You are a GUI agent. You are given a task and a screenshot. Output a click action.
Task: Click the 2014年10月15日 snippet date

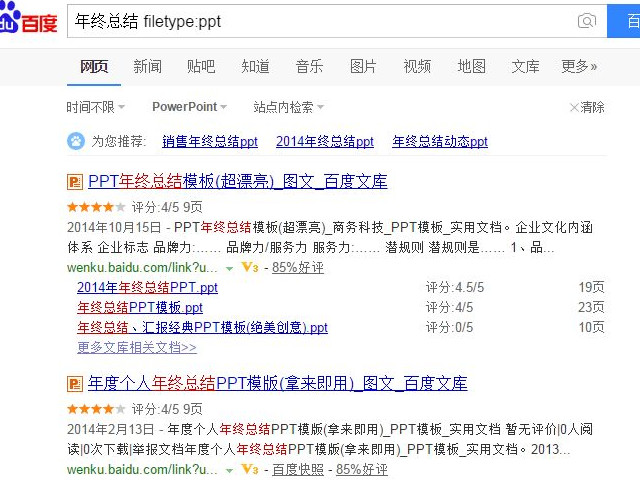pyautogui.click(x=114, y=227)
